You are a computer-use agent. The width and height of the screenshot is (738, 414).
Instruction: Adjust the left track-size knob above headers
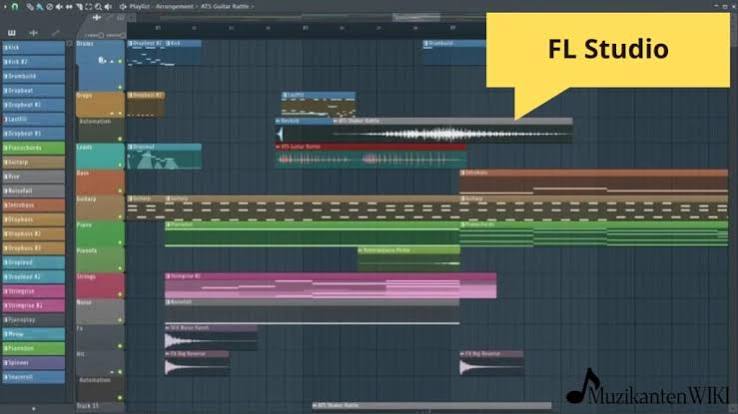coord(101,35)
